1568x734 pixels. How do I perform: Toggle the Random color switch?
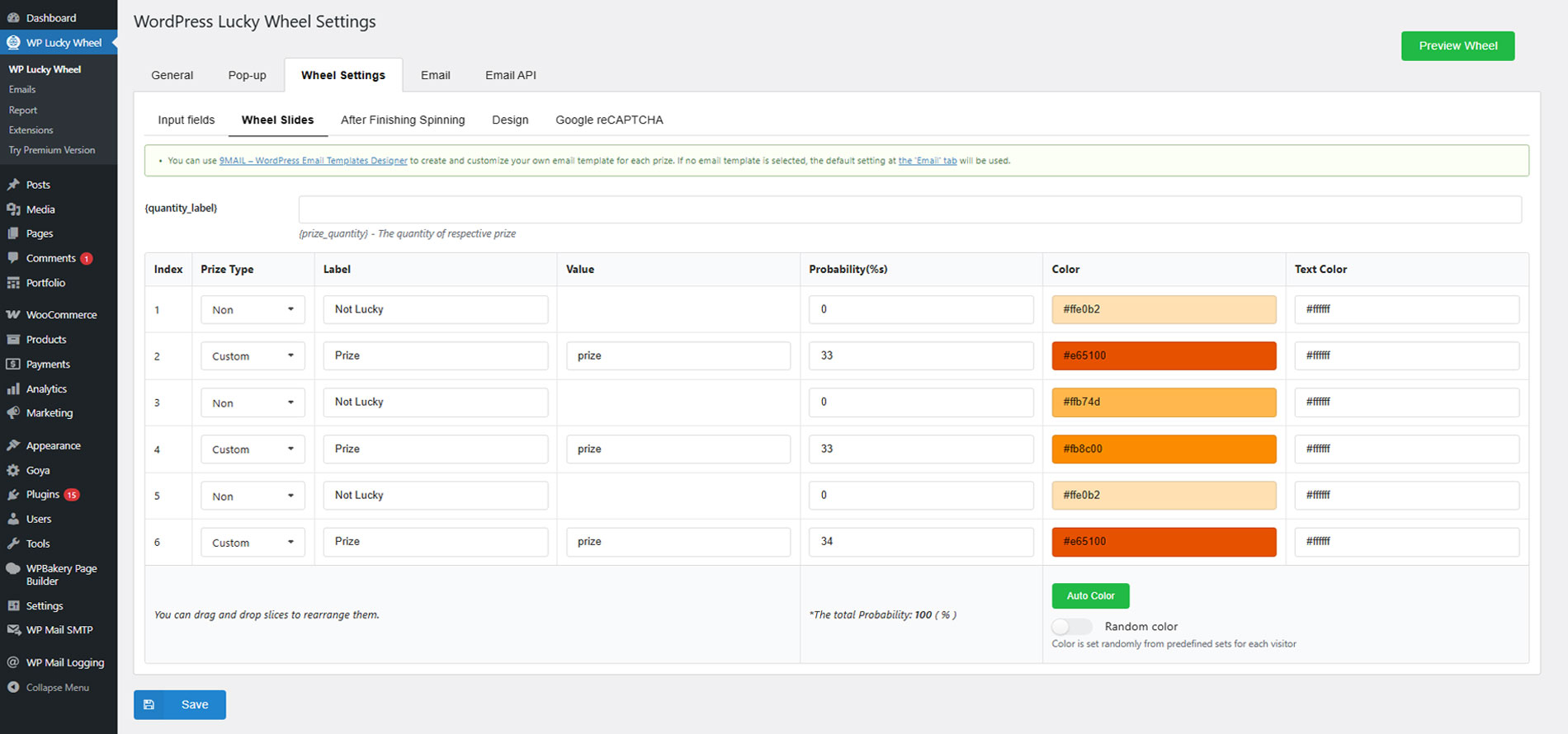pyautogui.click(x=1071, y=627)
